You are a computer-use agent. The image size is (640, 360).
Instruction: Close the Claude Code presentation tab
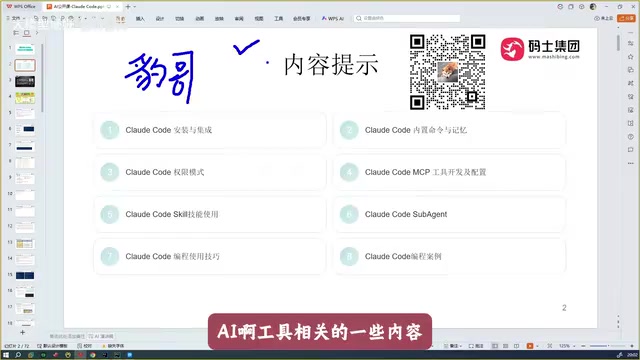118,7
